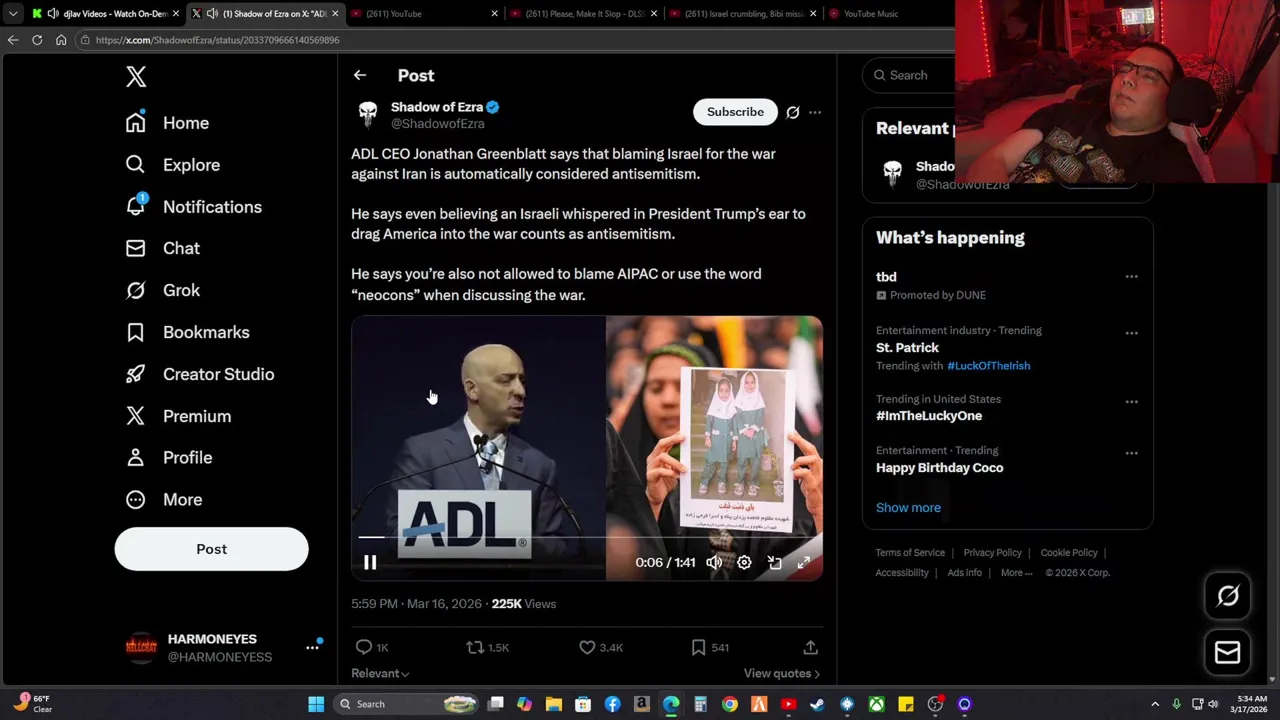Open the post's three-dot options menu
Viewport: 1280px width, 720px height.
(x=815, y=112)
